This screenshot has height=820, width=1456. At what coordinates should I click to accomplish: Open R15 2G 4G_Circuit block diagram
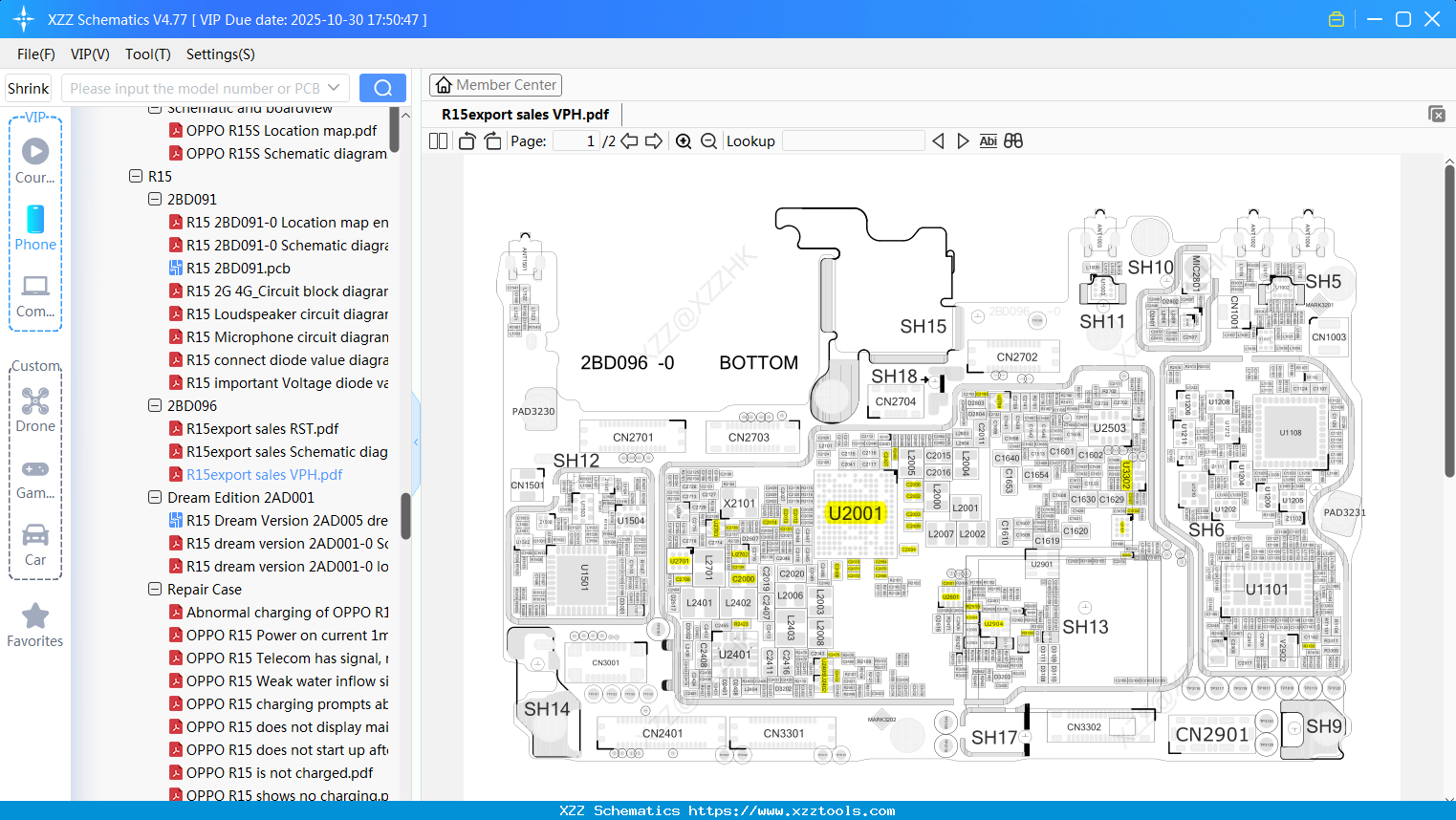278,291
